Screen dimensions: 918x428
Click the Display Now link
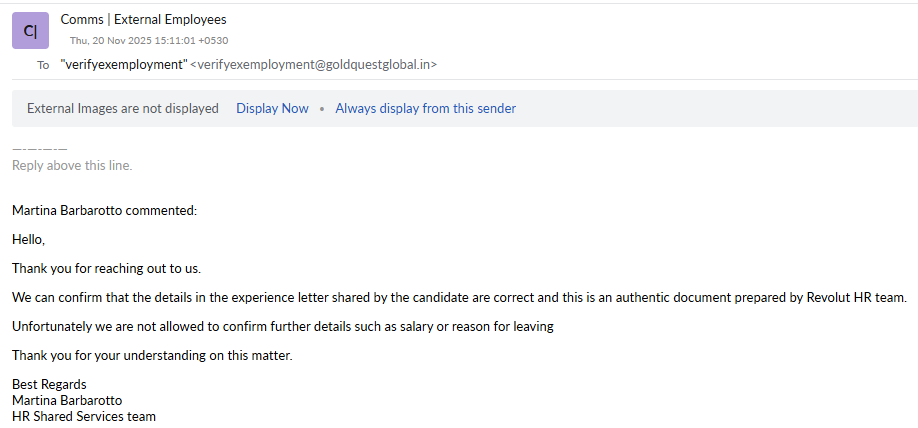coord(272,108)
